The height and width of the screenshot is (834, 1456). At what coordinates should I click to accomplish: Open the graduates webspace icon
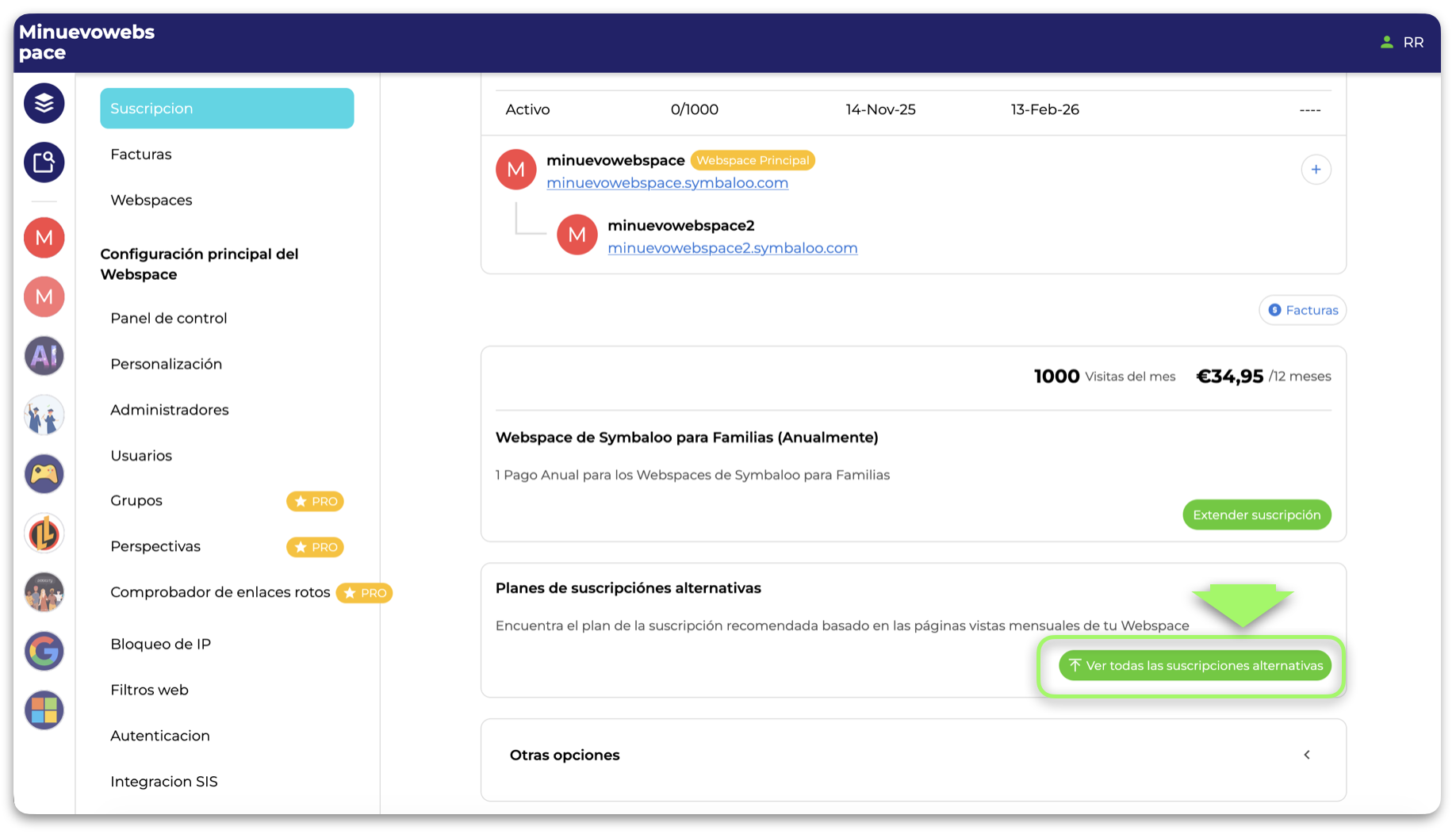(x=44, y=415)
